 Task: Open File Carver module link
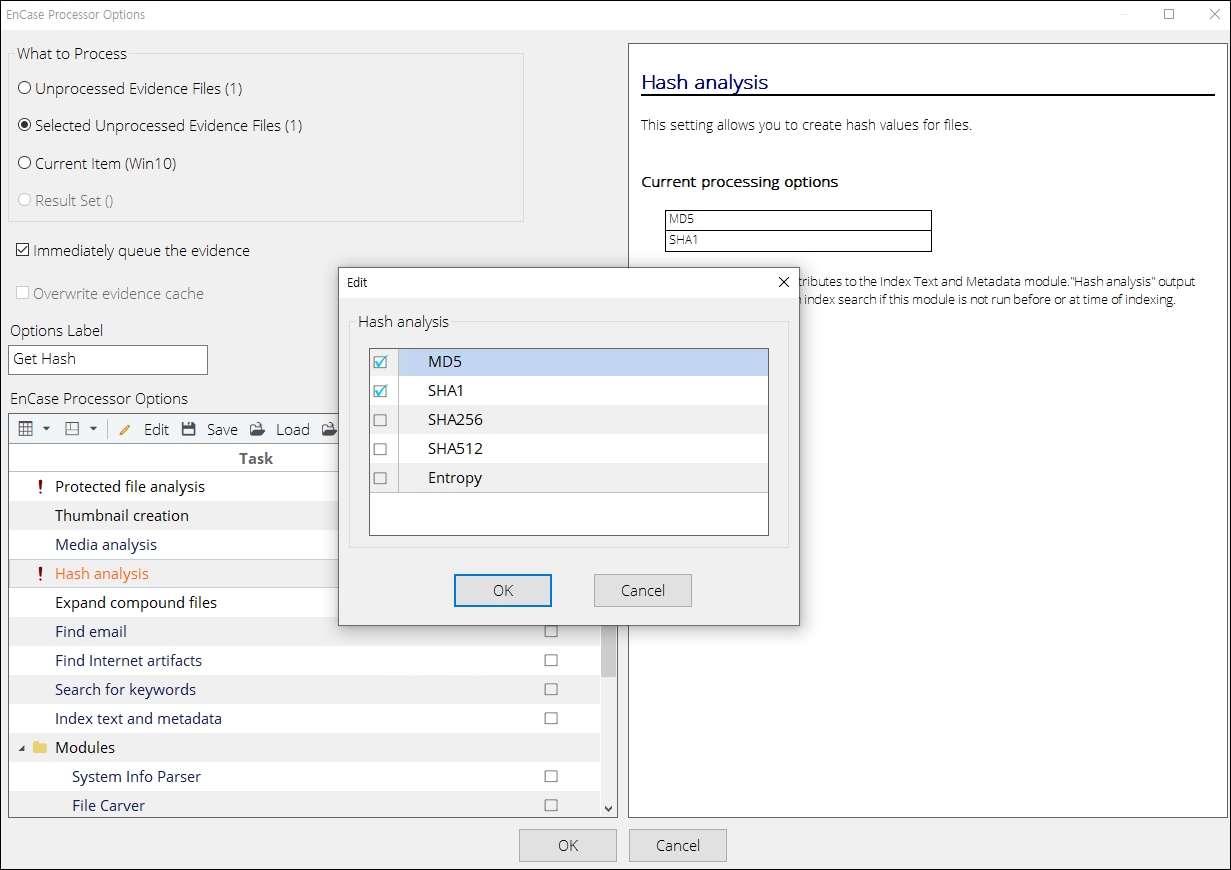coord(109,806)
